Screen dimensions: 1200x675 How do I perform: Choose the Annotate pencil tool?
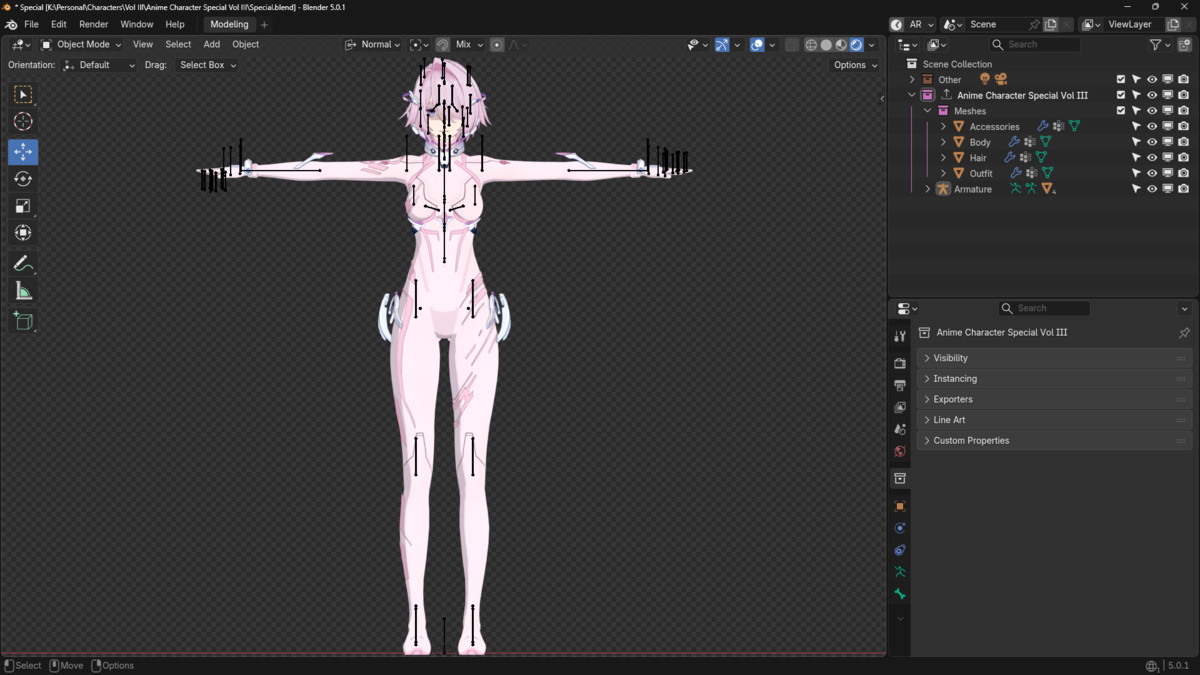click(23, 264)
